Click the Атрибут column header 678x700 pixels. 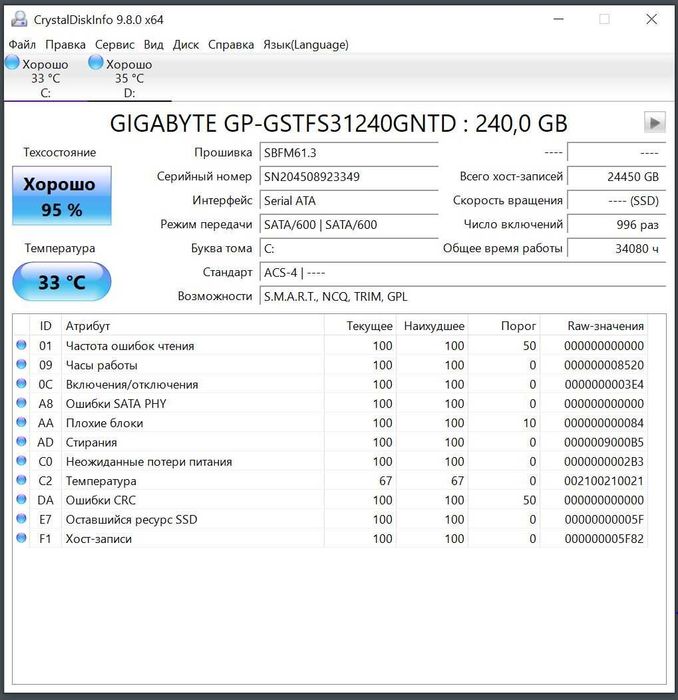point(193,326)
